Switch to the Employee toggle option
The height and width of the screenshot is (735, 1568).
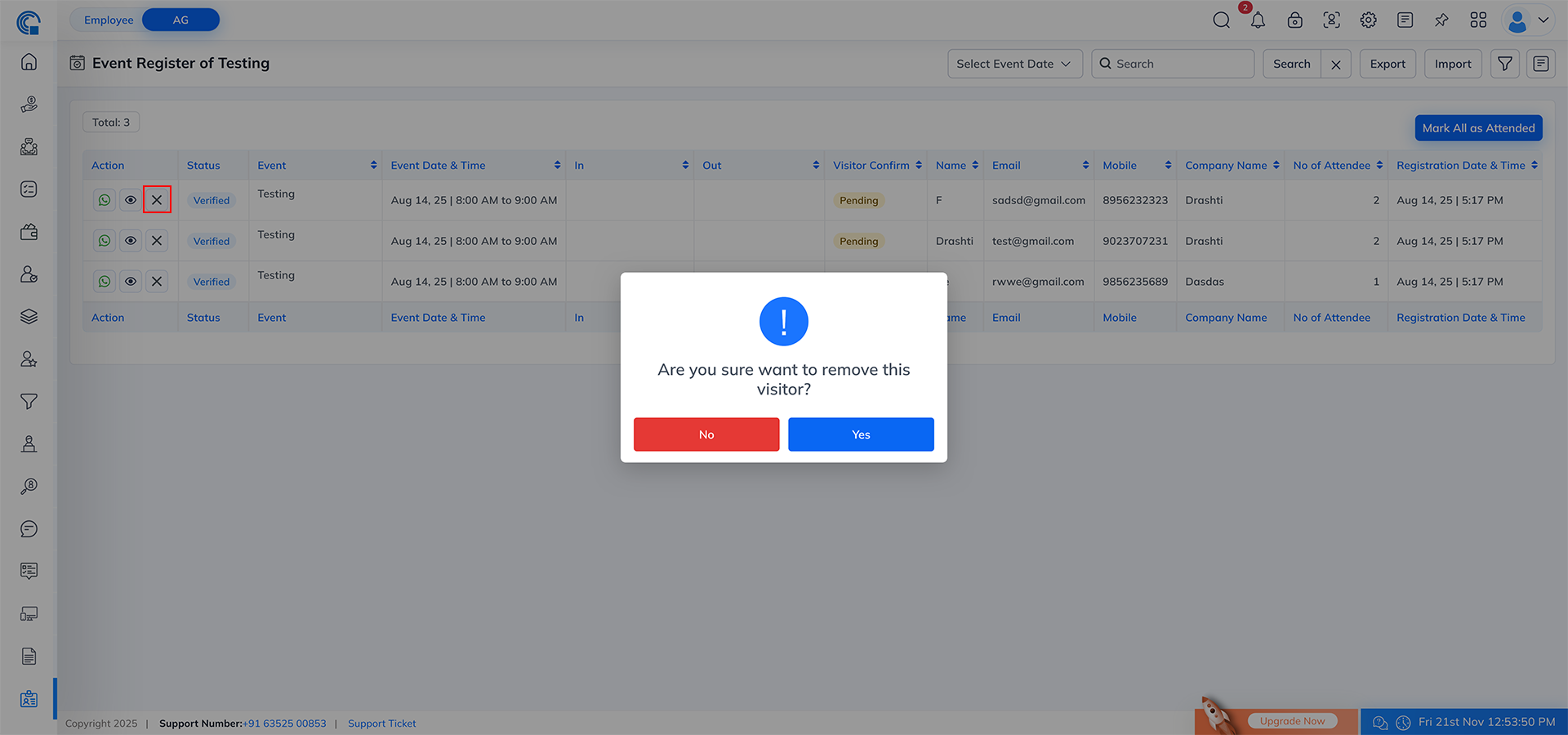(109, 20)
